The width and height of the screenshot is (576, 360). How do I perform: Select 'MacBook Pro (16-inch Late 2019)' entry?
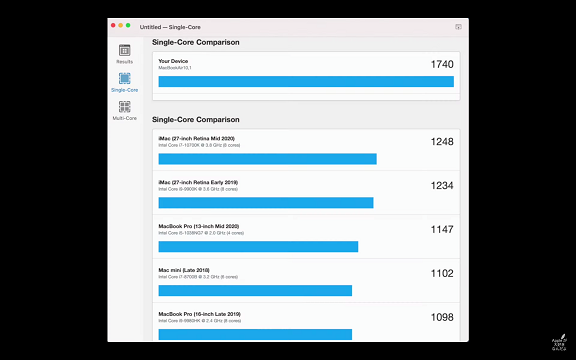pyautogui.click(x=199, y=314)
